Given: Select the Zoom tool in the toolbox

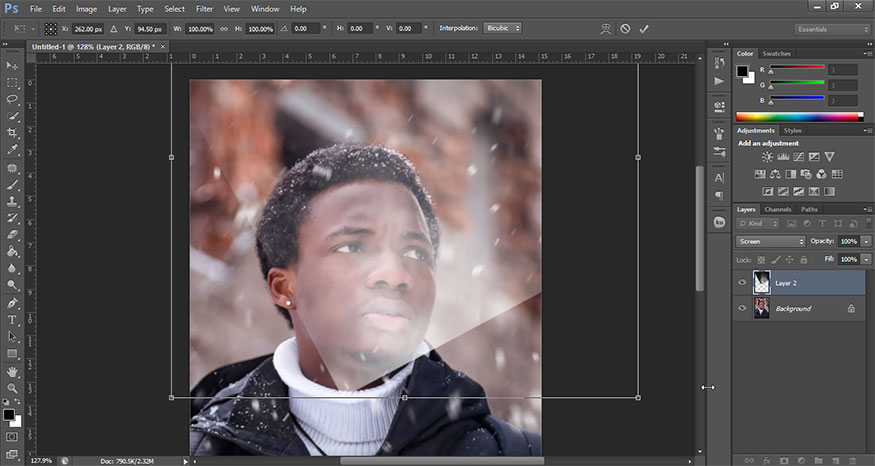Looking at the screenshot, I should point(12,388).
